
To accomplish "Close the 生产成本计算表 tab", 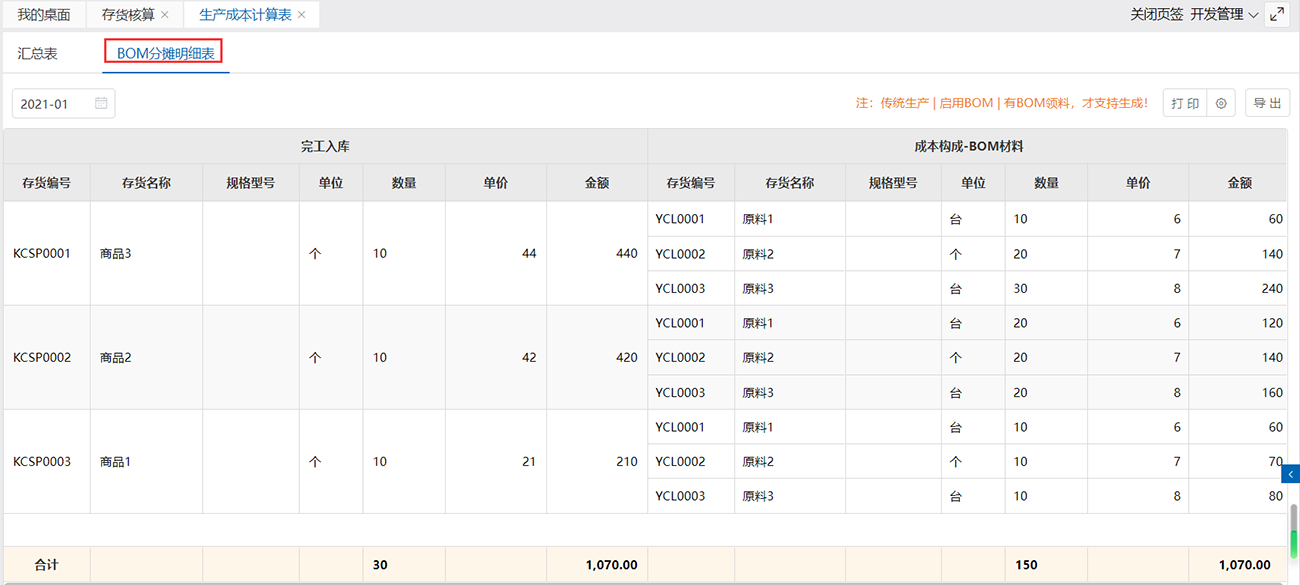I will pyautogui.click(x=302, y=15).
